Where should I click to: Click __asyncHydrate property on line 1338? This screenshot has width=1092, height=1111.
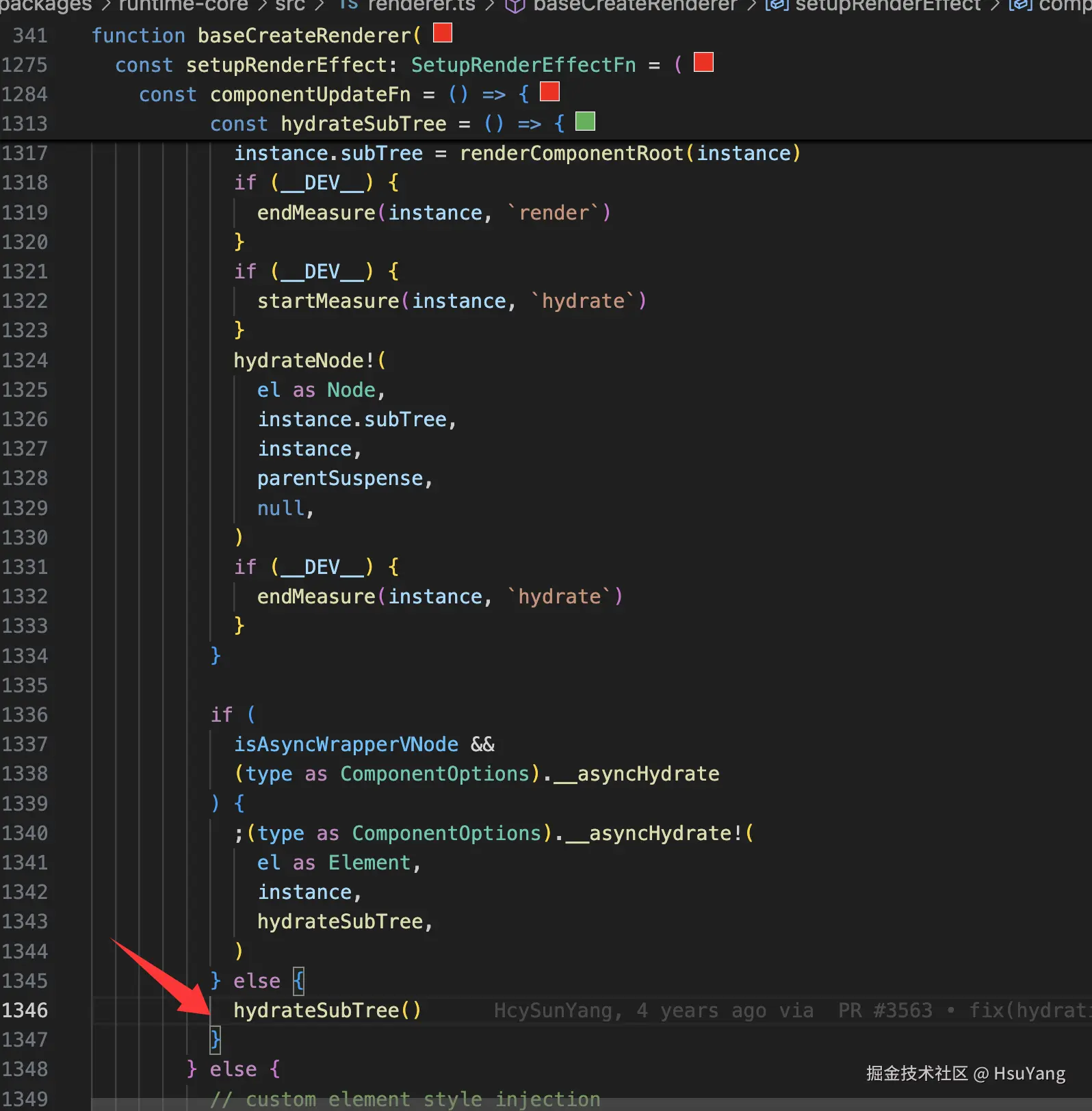click(x=636, y=774)
